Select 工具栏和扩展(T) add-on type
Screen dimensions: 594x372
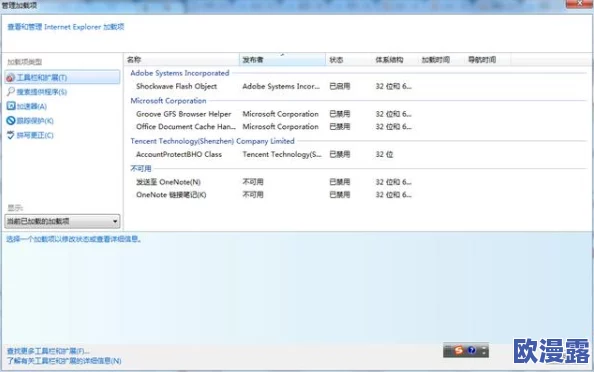coord(63,77)
